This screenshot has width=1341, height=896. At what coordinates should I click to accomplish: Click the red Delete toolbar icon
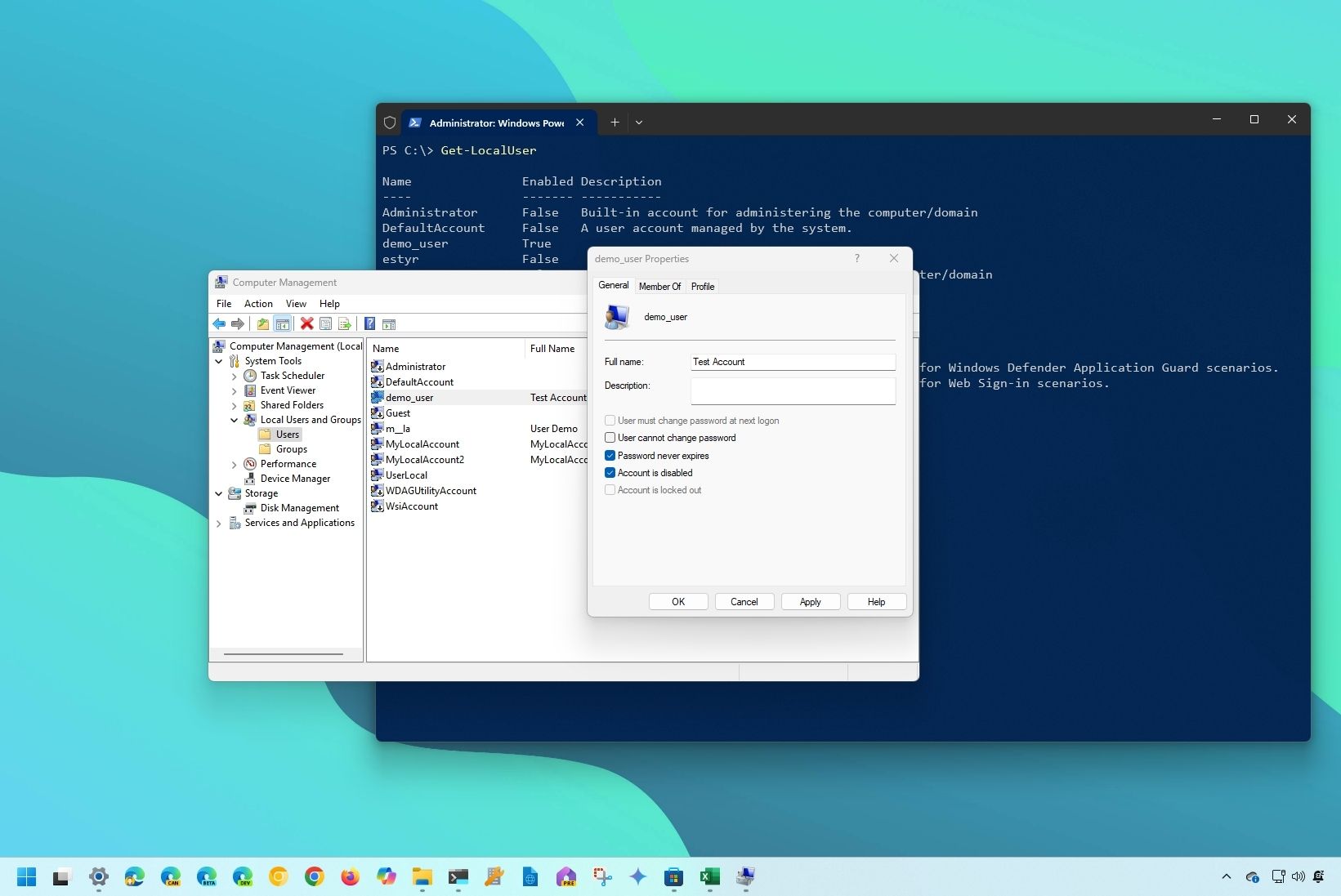(x=306, y=324)
